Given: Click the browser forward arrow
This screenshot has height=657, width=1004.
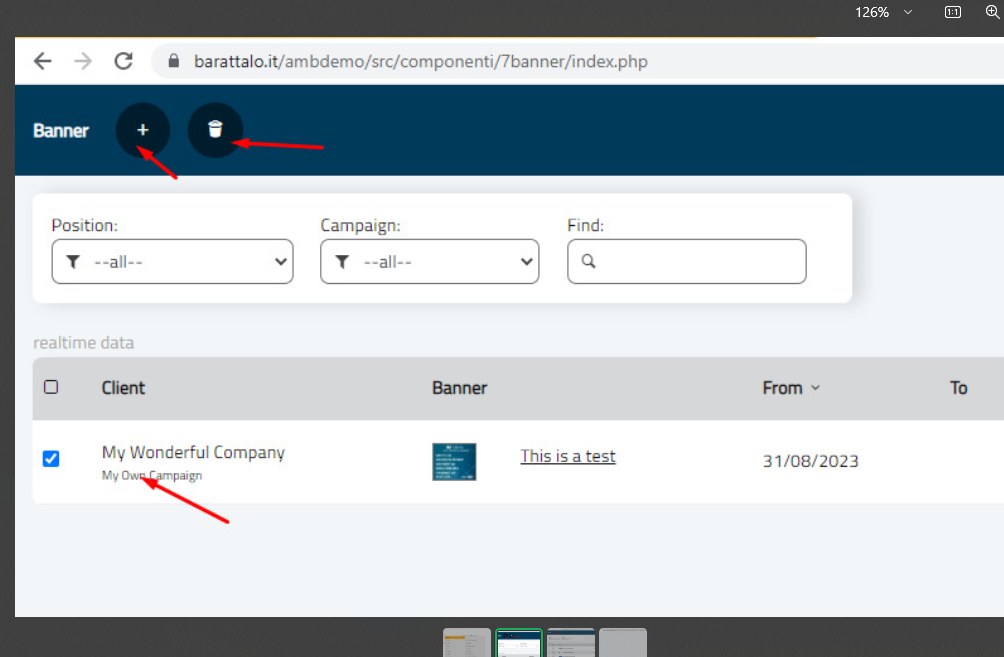Looking at the screenshot, I should click(x=83, y=61).
